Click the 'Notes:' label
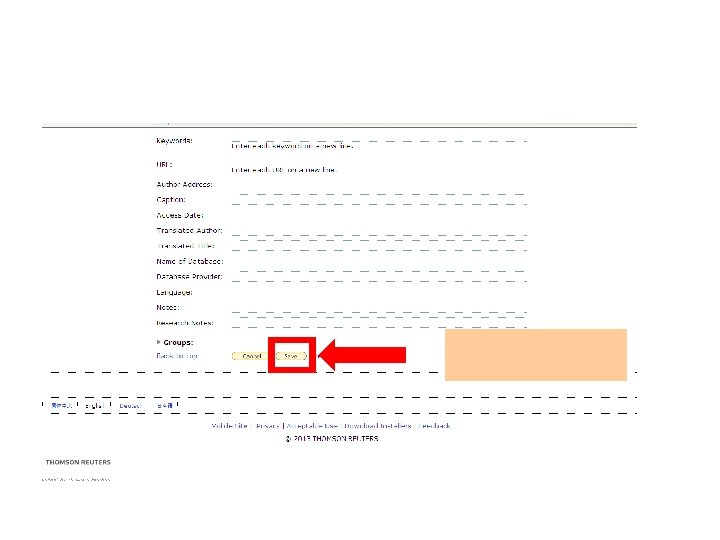Viewport: 720px width, 540px height. click(x=168, y=308)
